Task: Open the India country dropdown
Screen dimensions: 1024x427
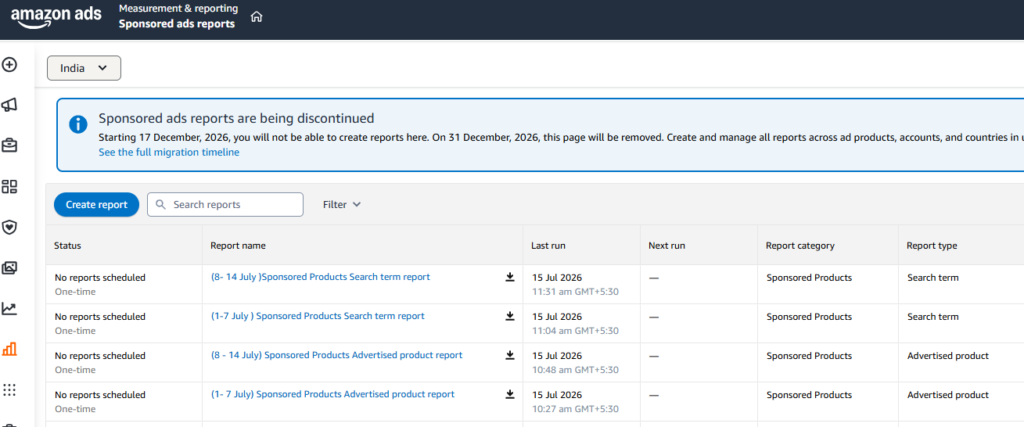Action: pyautogui.click(x=84, y=68)
